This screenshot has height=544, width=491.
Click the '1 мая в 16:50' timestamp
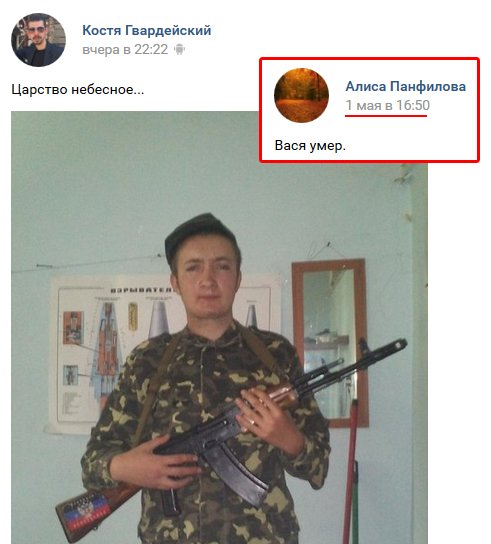pyautogui.click(x=388, y=105)
